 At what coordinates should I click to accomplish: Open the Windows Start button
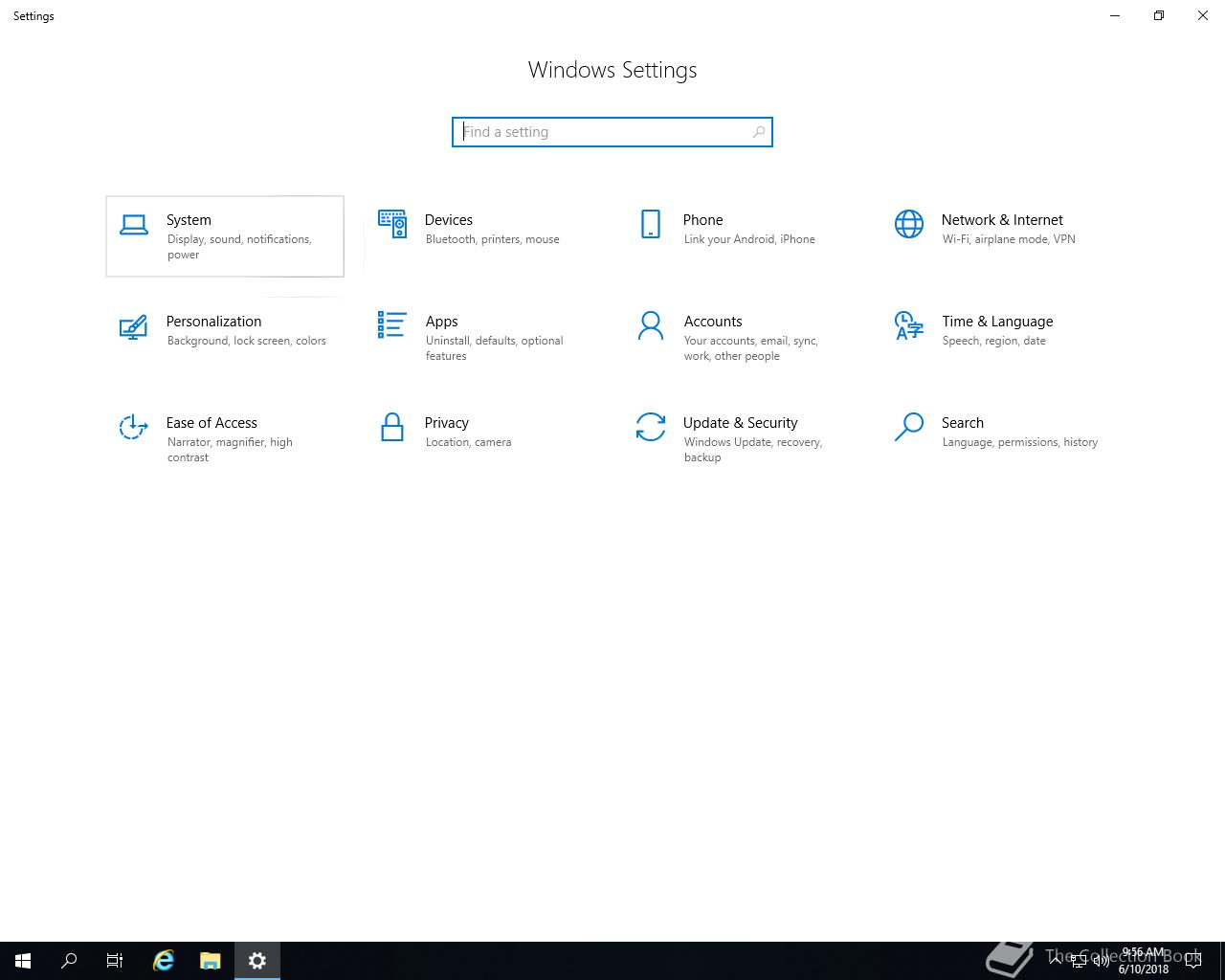pyautogui.click(x=23, y=961)
